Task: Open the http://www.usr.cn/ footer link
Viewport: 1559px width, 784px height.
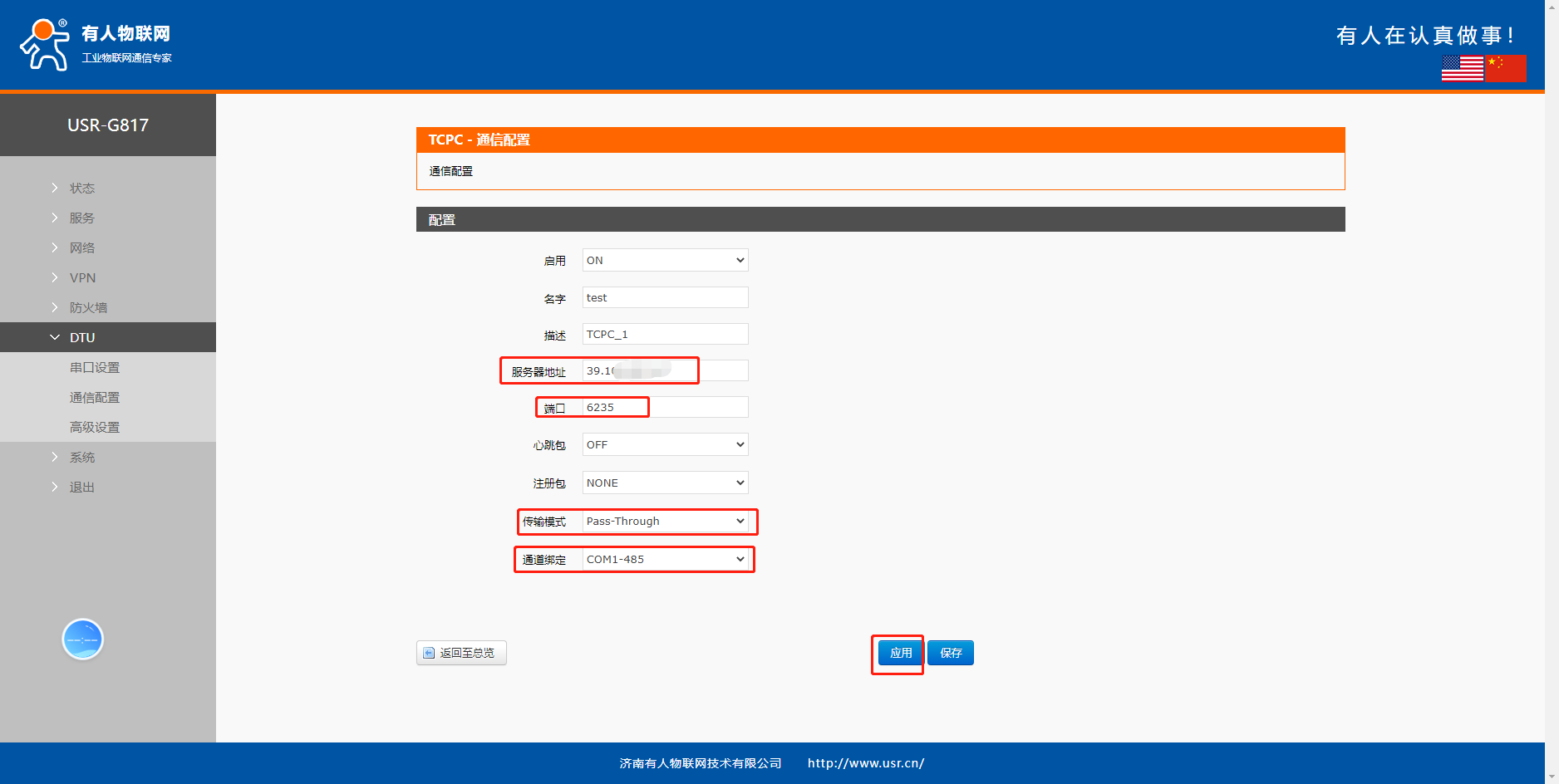Action: click(865, 763)
